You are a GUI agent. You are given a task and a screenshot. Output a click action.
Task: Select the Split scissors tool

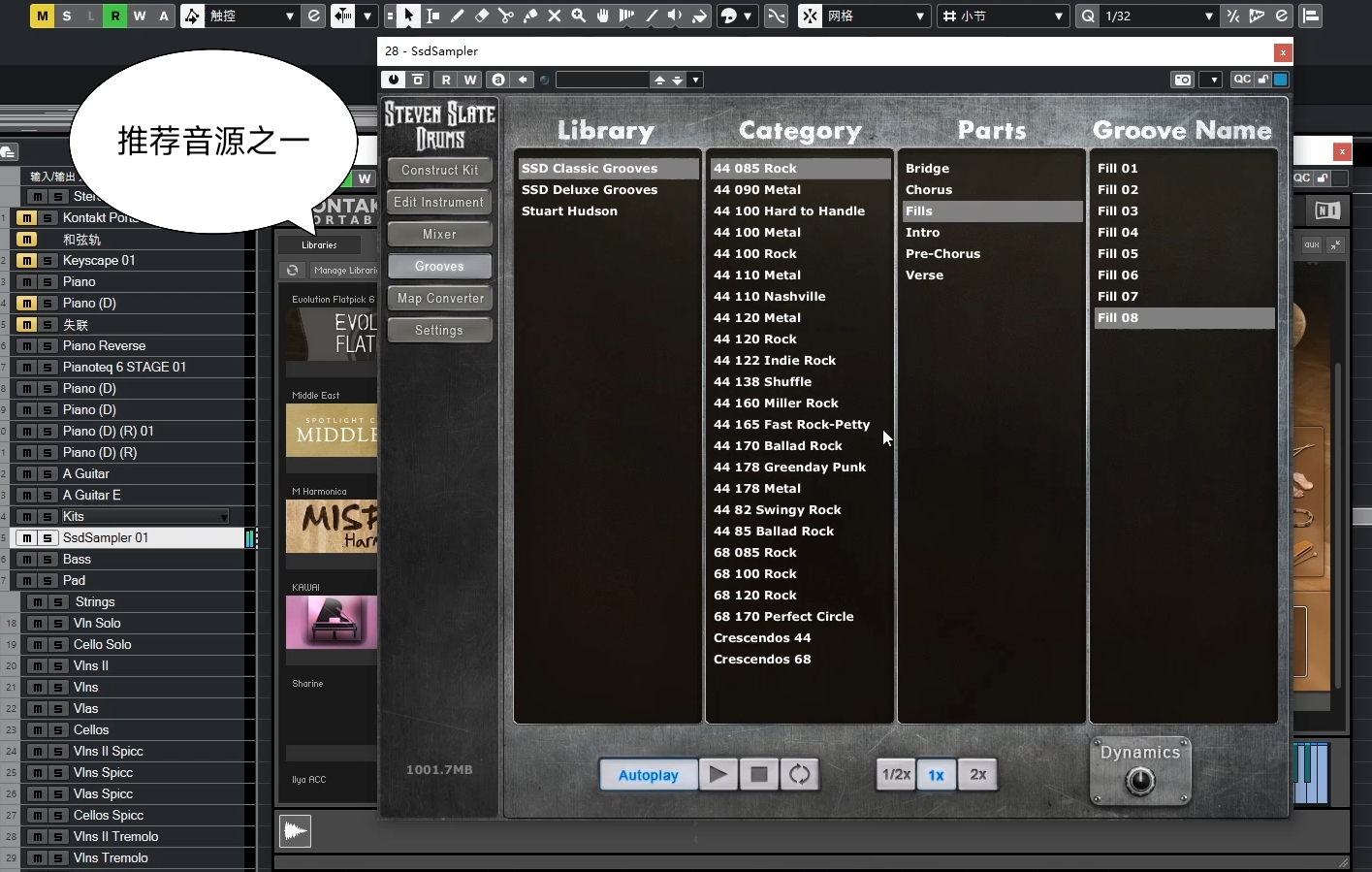coord(505,16)
